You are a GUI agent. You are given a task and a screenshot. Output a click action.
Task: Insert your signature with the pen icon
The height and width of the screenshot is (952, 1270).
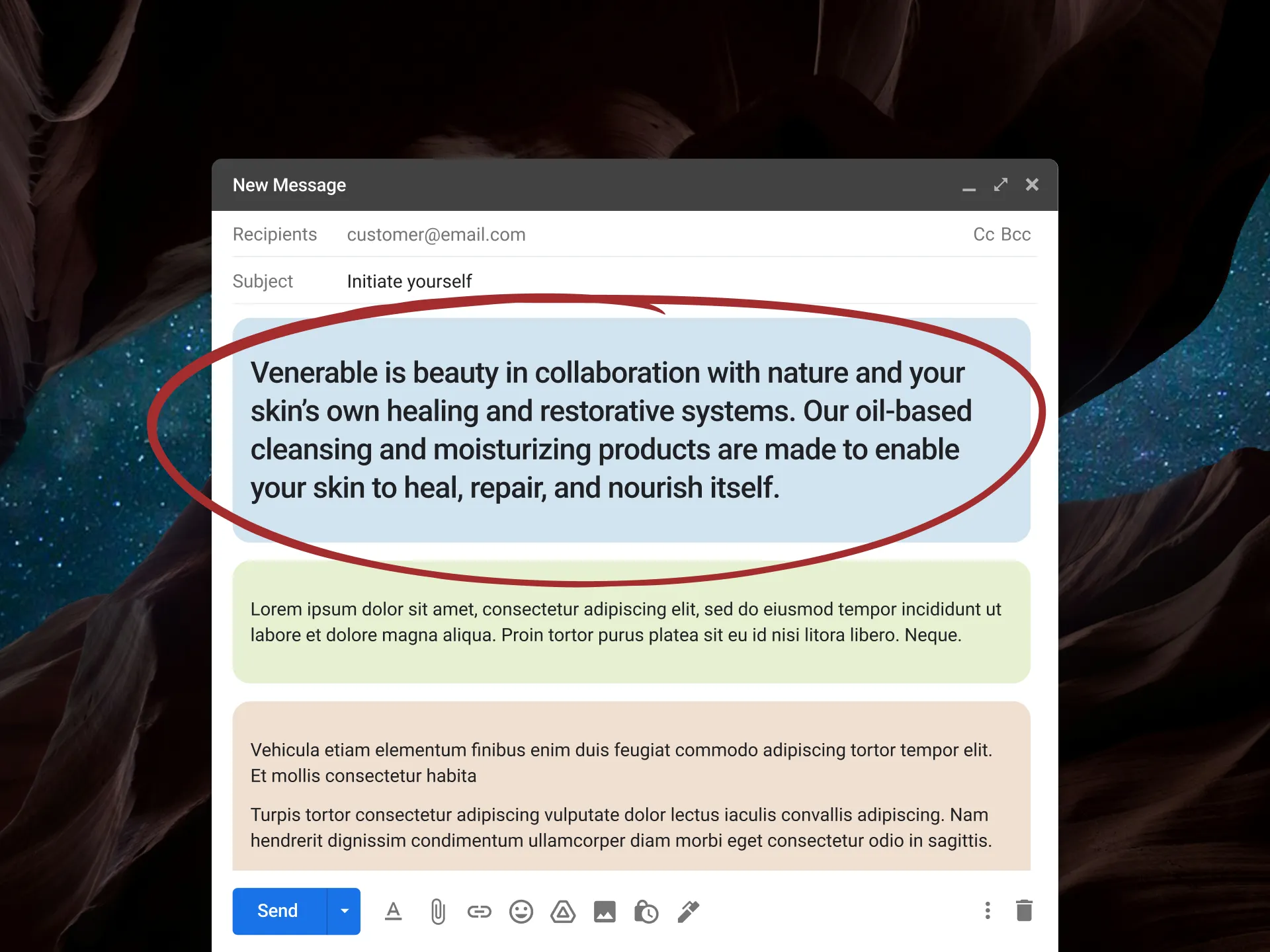click(x=688, y=911)
